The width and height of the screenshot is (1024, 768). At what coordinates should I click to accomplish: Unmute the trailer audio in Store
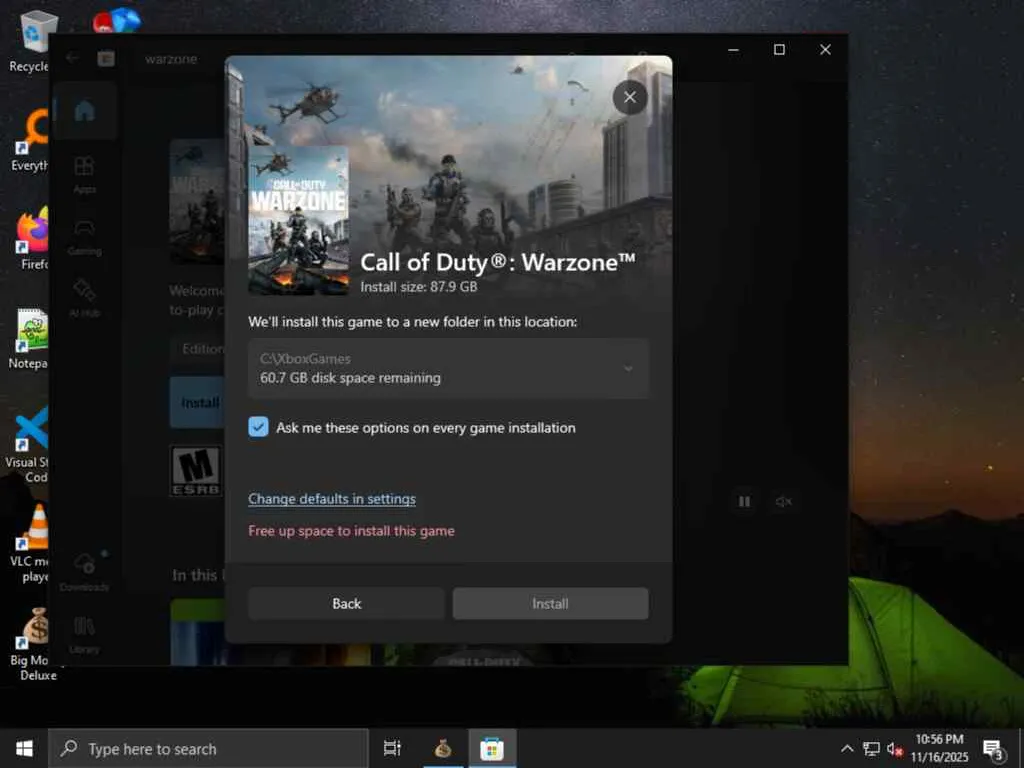pos(783,502)
